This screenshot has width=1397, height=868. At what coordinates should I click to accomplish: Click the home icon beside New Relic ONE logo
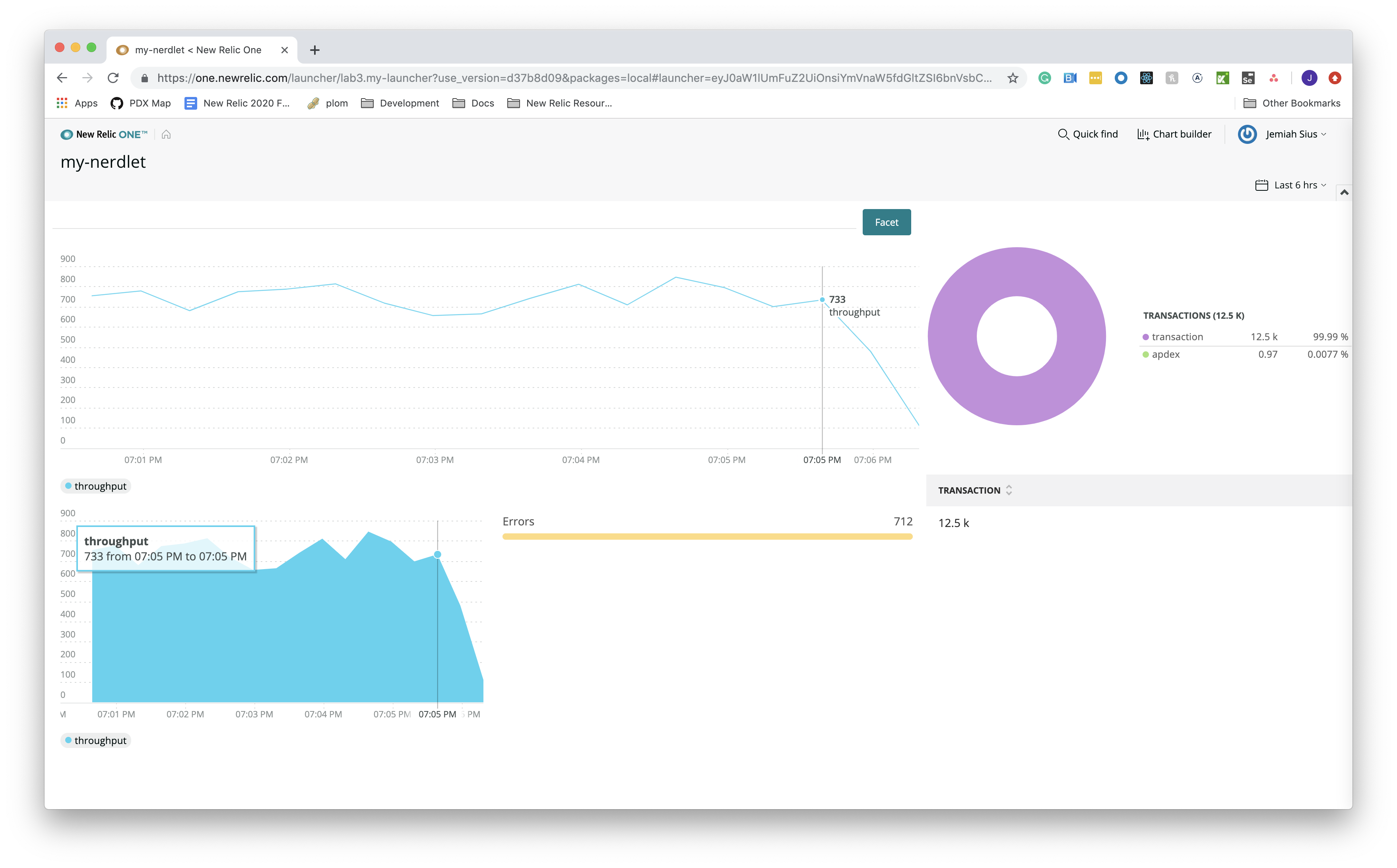[x=166, y=134]
